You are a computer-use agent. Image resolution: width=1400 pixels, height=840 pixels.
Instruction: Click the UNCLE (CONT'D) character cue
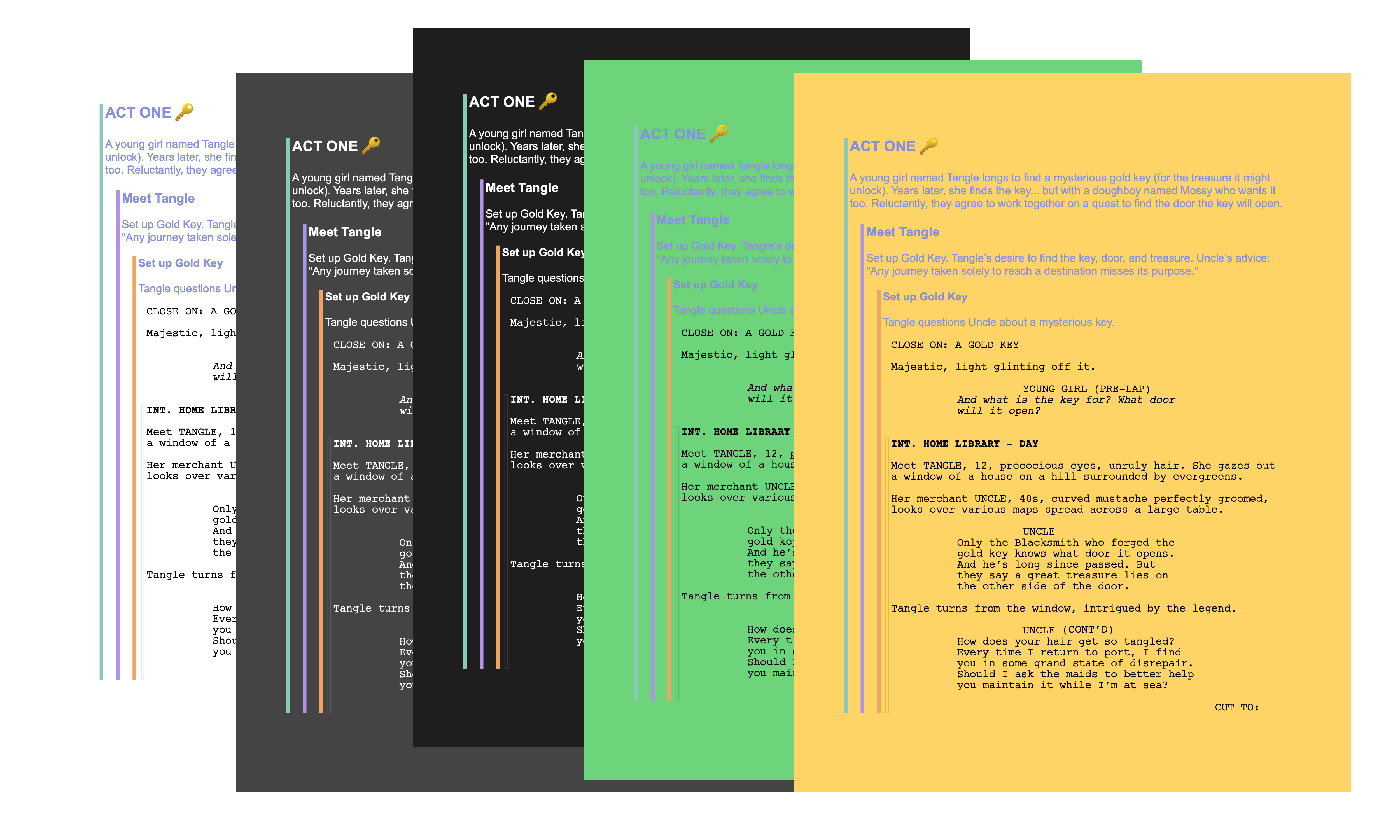1067,630
